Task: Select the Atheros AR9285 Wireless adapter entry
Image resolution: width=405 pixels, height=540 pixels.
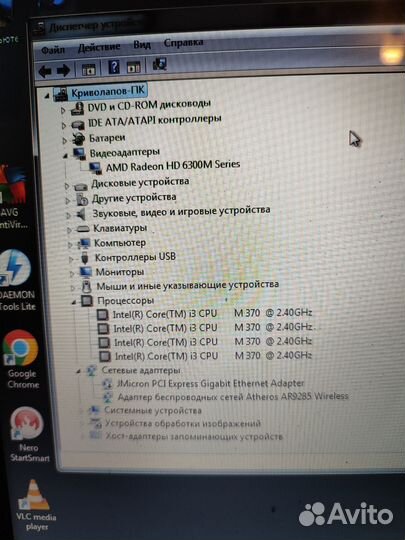Action: pos(233,397)
